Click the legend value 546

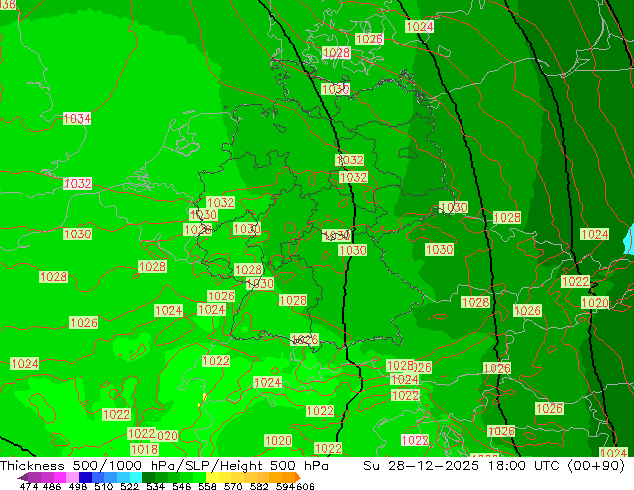click(182, 486)
